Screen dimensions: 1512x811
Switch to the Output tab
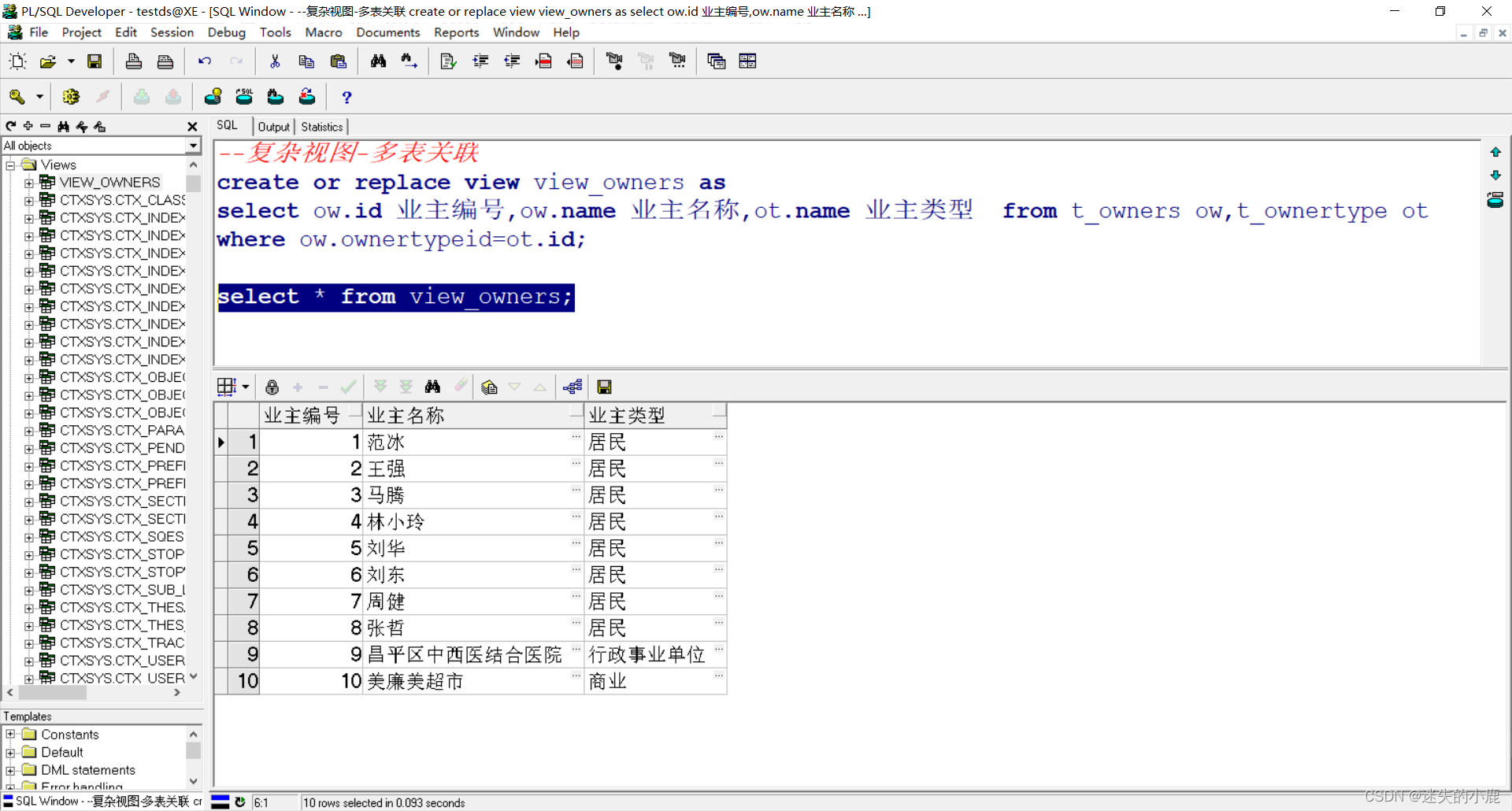click(274, 127)
